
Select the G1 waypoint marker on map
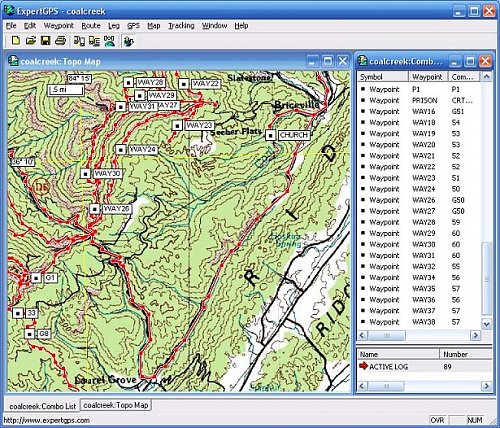click(x=36, y=278)
